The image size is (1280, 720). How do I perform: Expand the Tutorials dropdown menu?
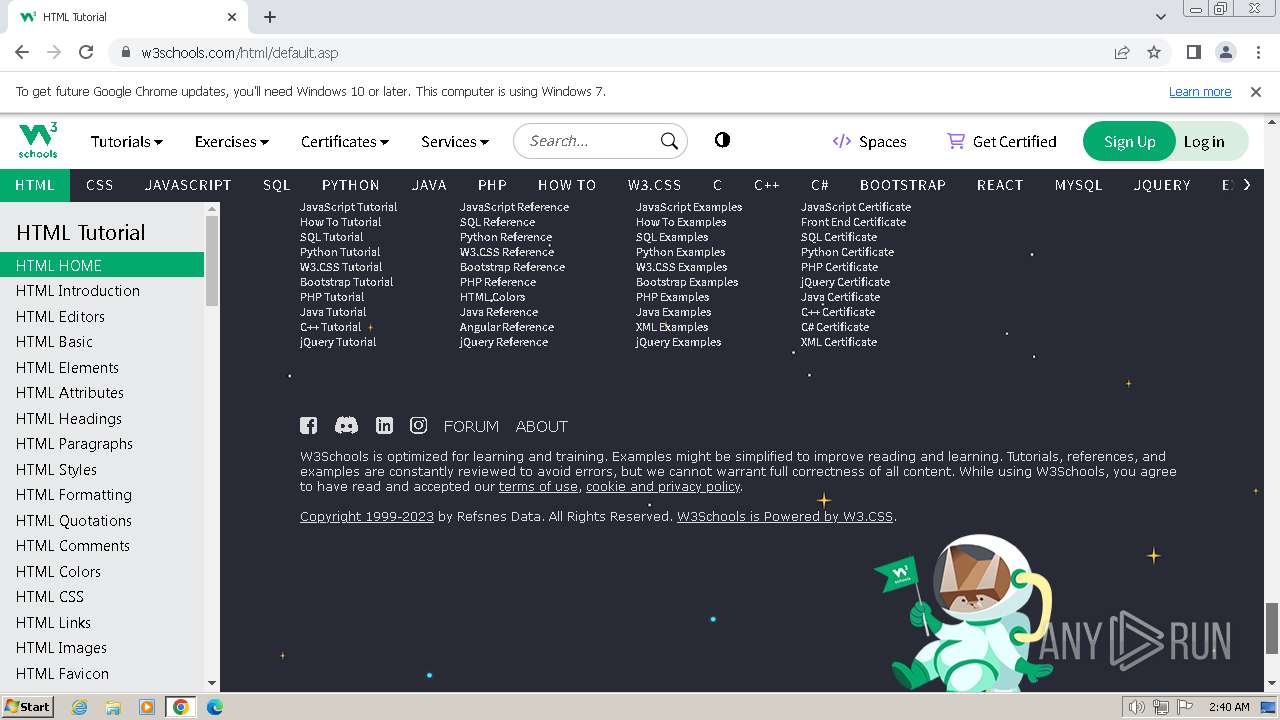pos(126,141)
